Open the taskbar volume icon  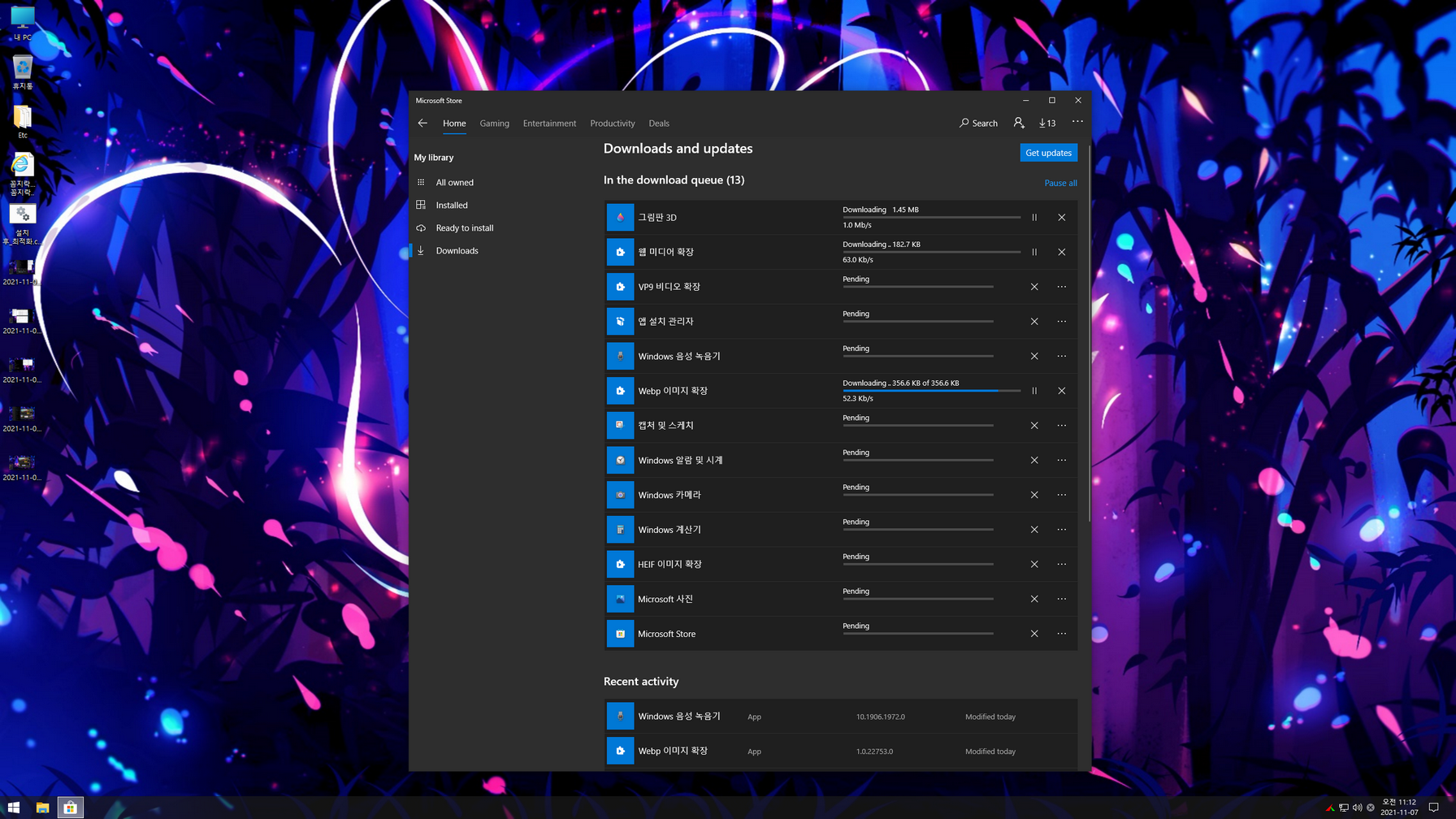(1357, 808)
